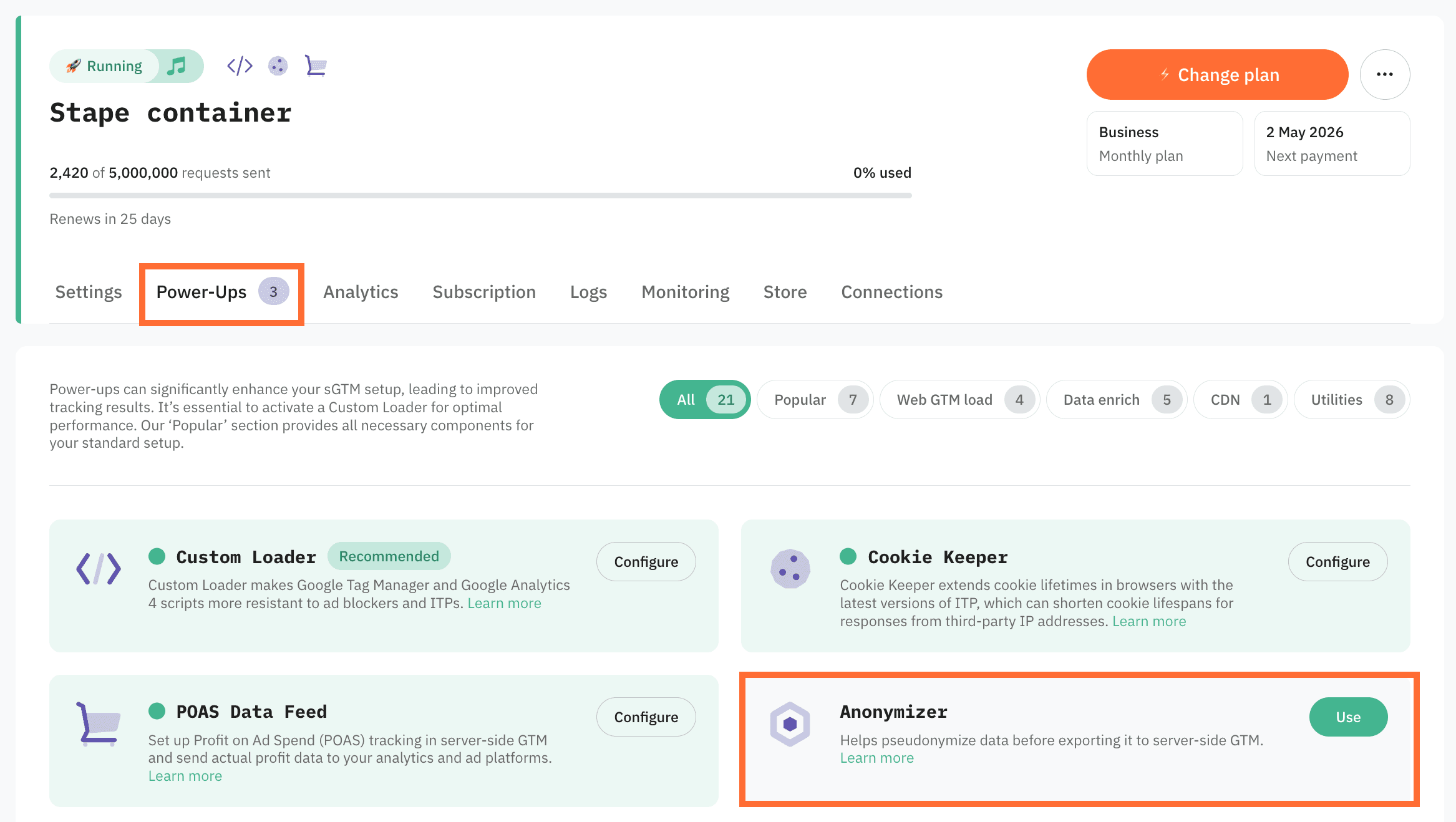Click the Custom Loader code brackets icon

(x=99, y=568)
